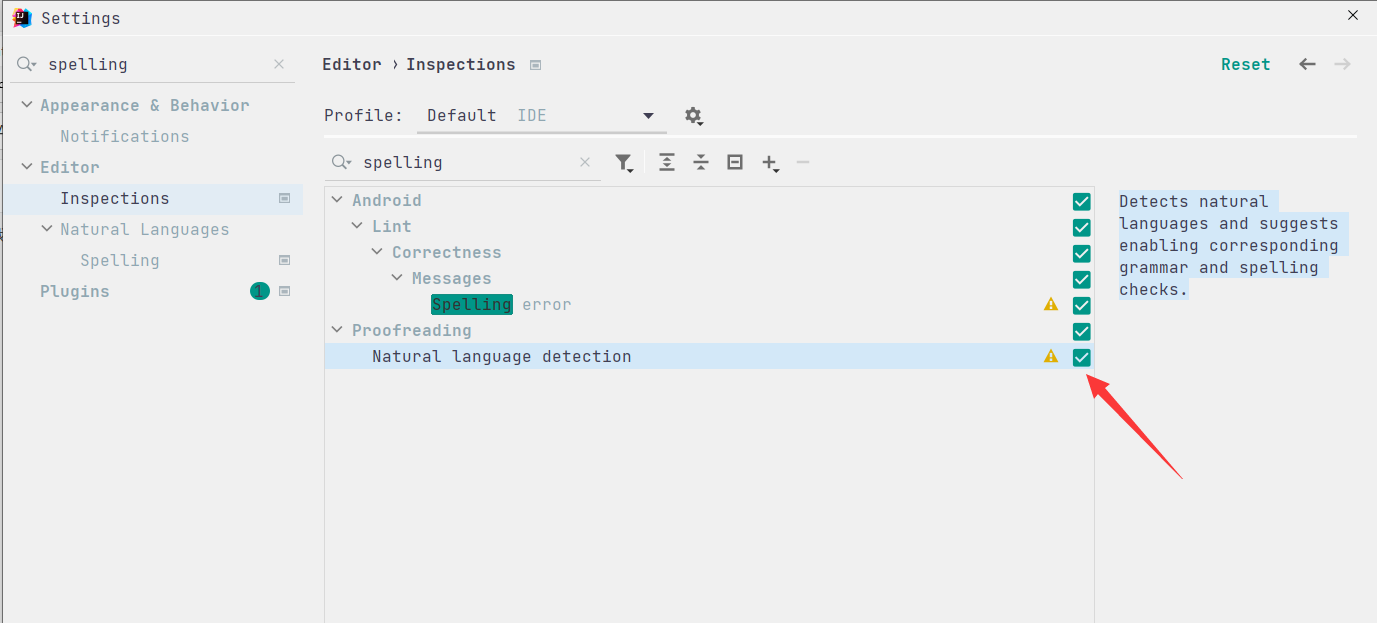1377x623 pixels.
Task: Toggle the Lint group checkbox
Action: point(1081,227)
